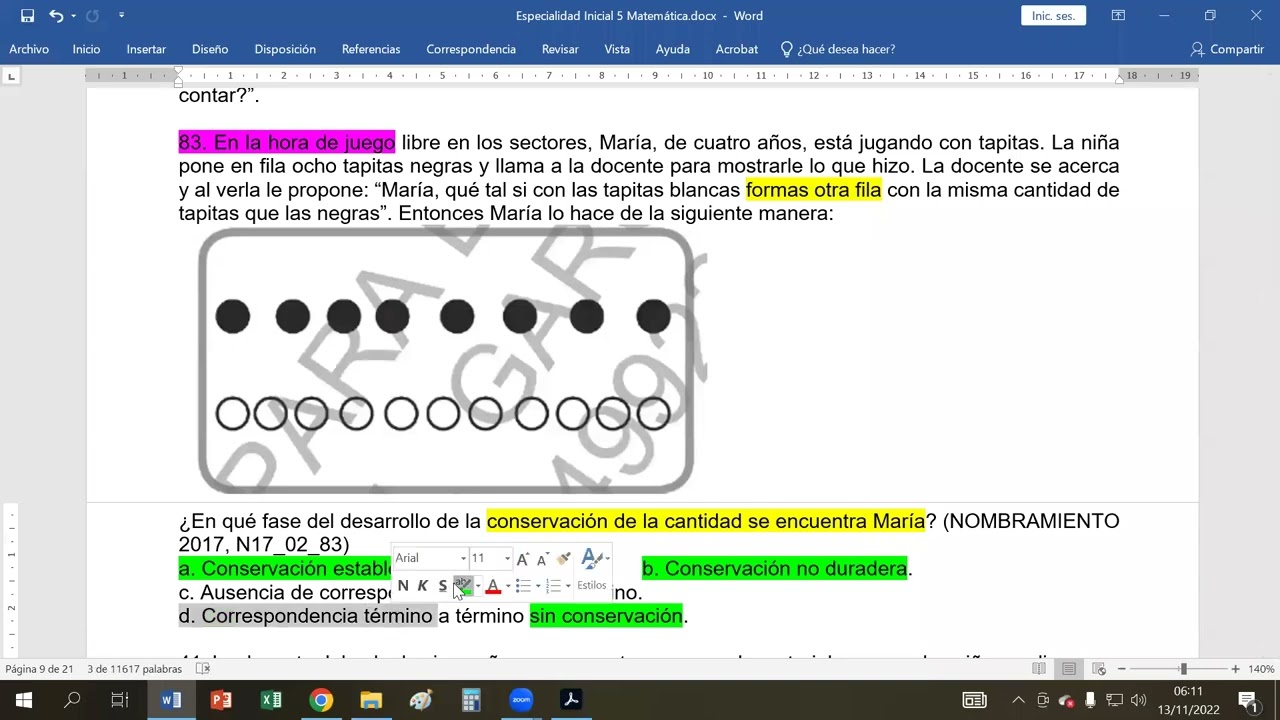Toggle underline (S) in mini toolbar
Viewport: 1280px width, 720px height.
[443, 586]
